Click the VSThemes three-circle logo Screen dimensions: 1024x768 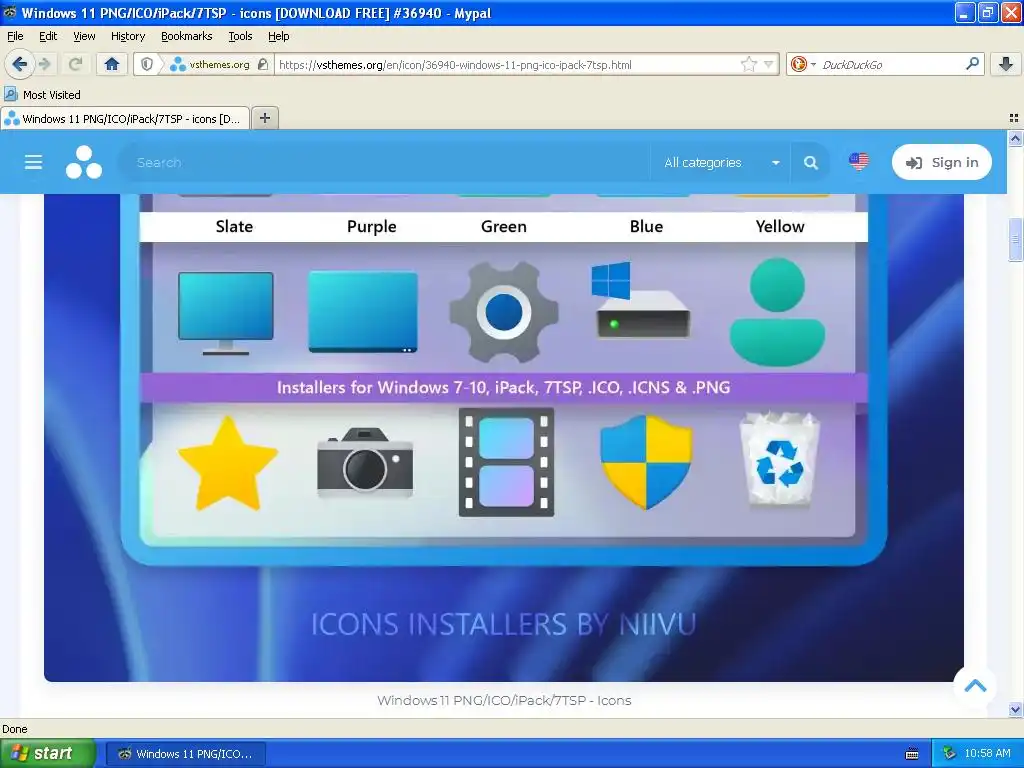click(x=84, y=162)
